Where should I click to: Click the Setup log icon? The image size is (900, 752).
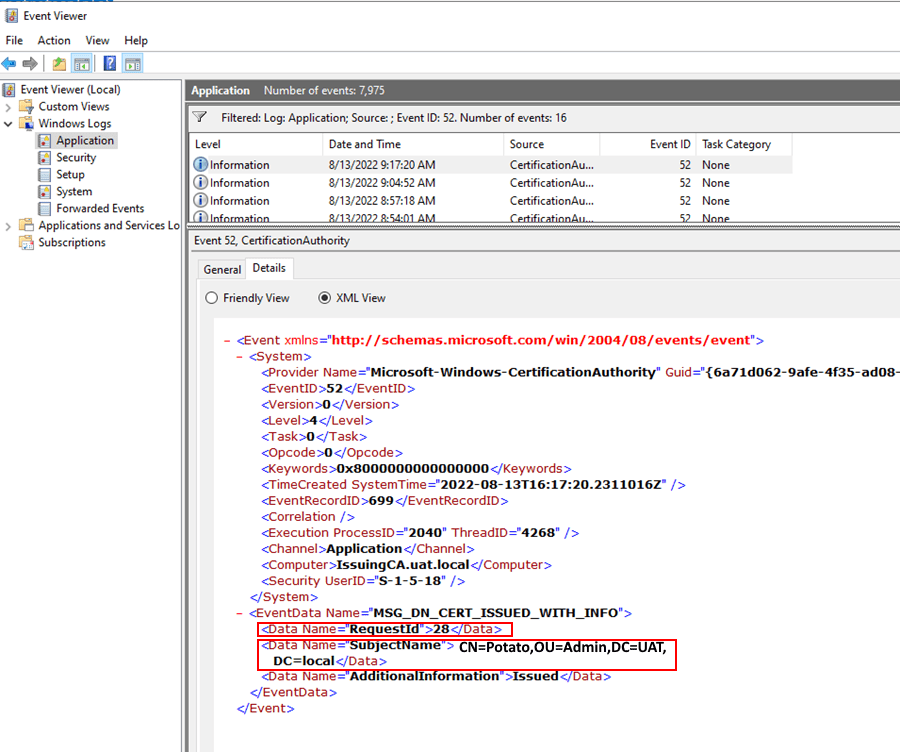pyautogui.click(x=44, y=175)
